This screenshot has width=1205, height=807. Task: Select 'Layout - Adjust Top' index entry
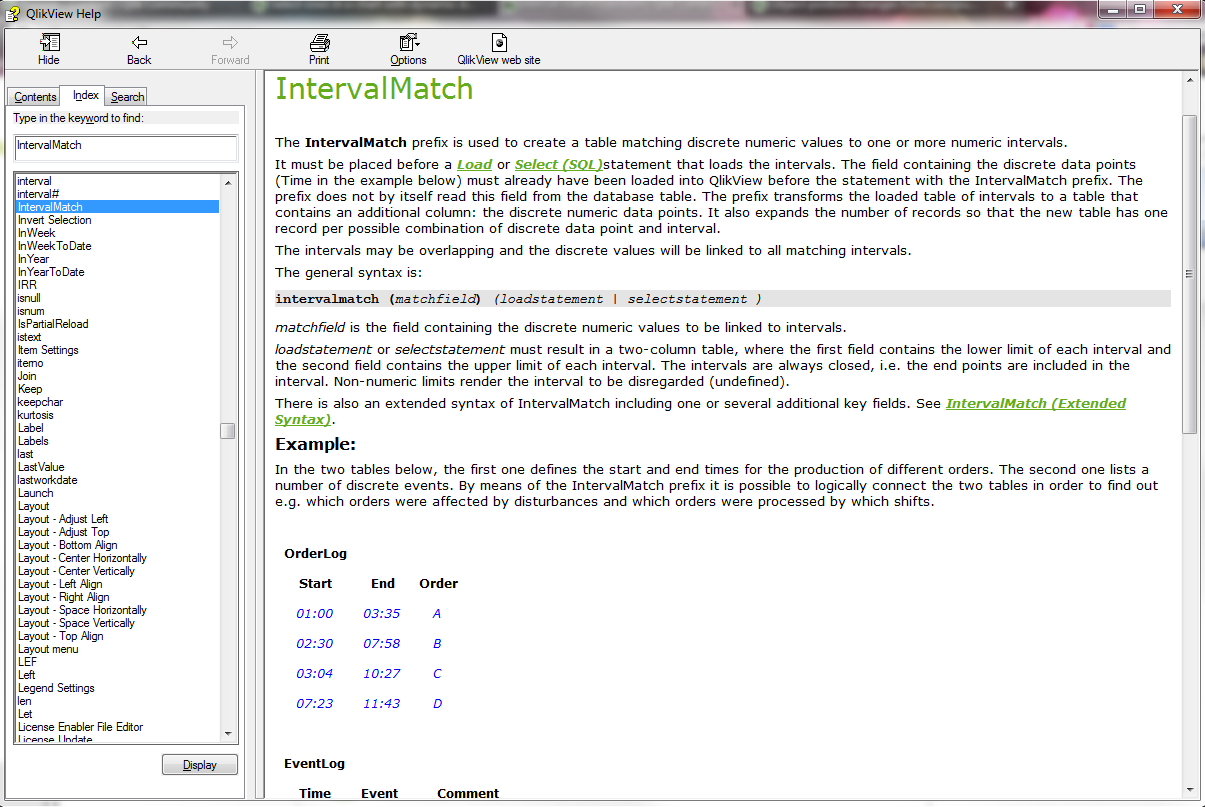pos(64,532)
